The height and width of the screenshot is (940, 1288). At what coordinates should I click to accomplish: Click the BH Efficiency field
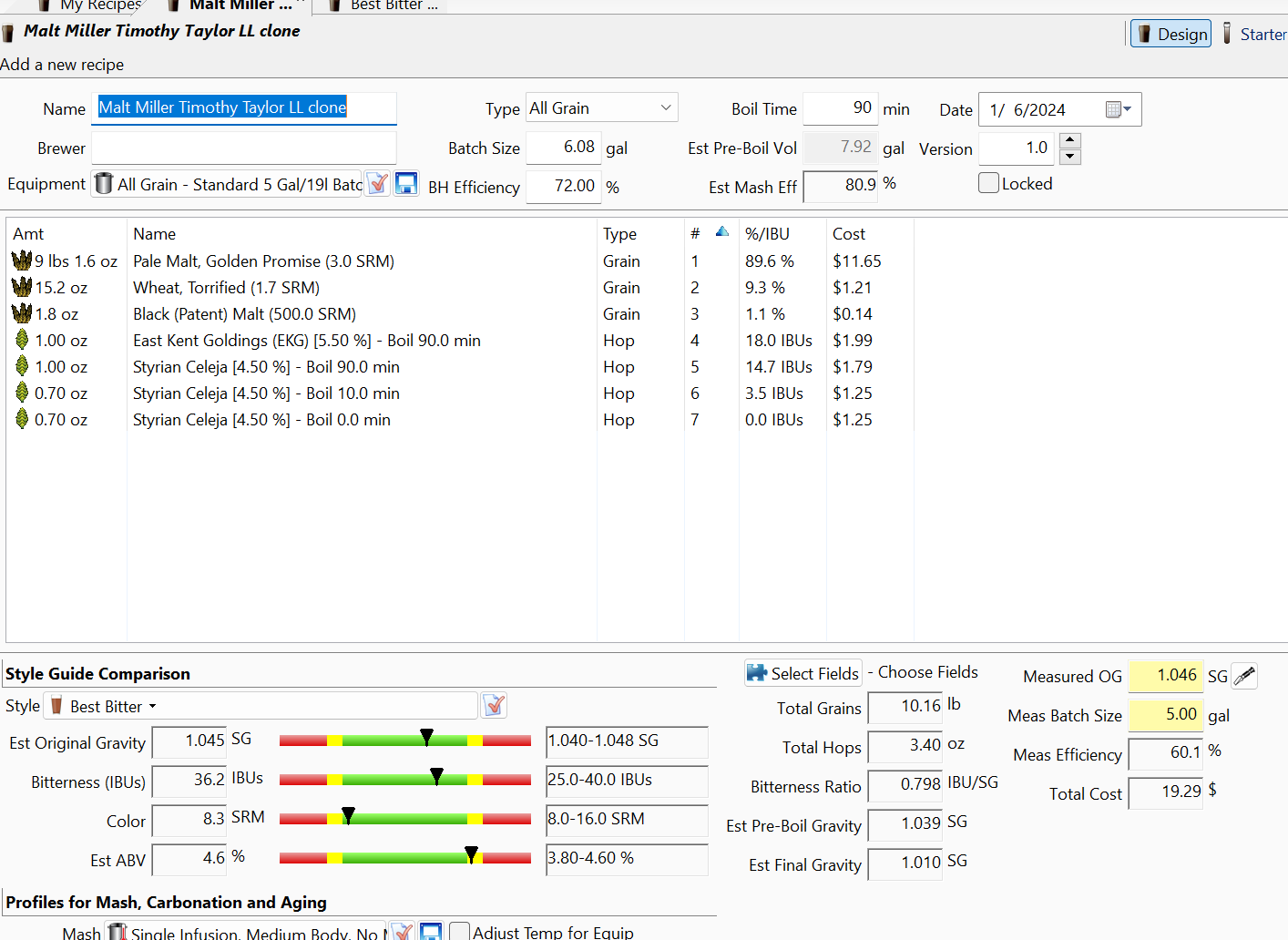pos(564,186)
